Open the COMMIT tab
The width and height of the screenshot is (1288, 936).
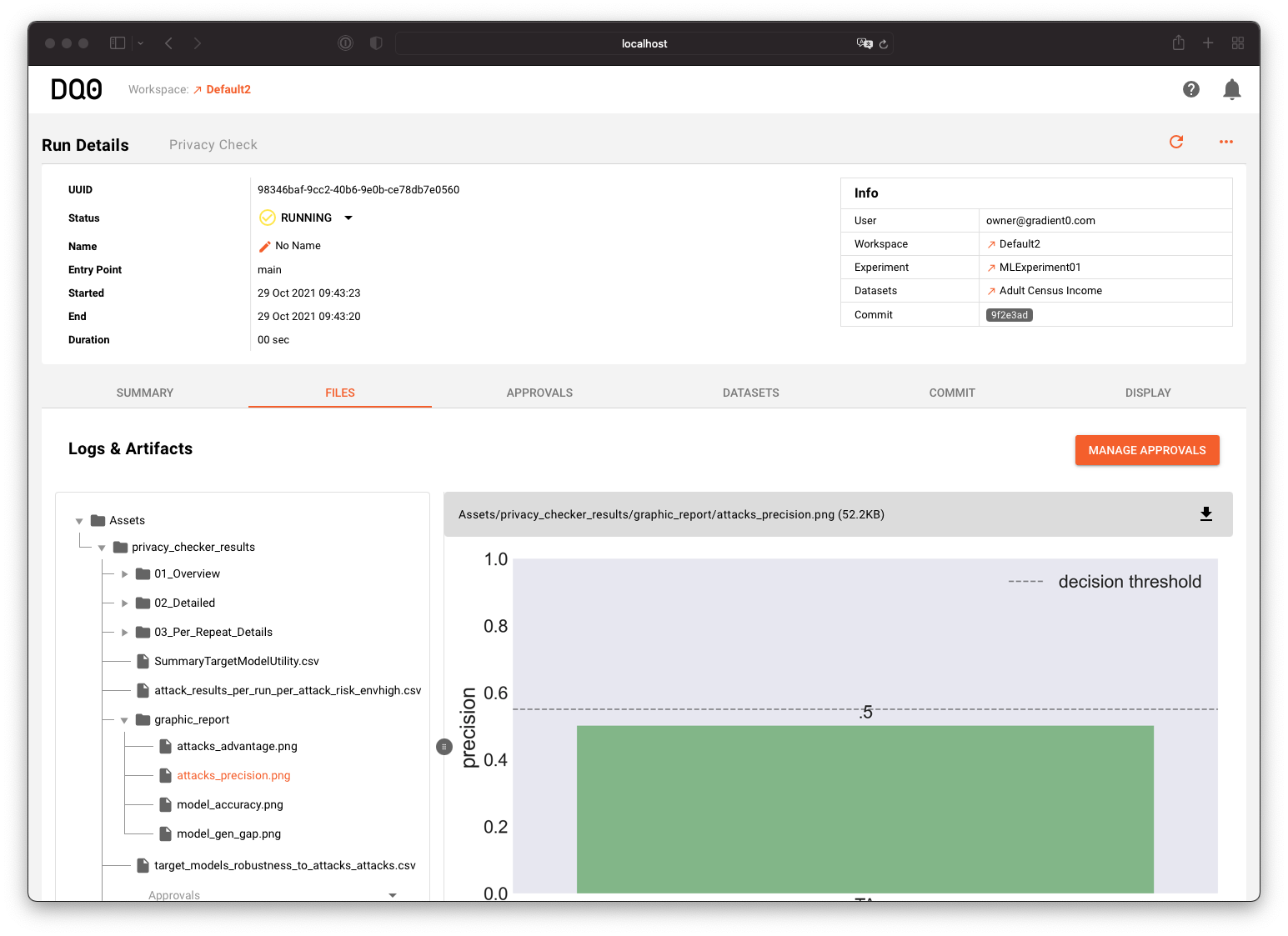pyautogui.click(x=952, y=393)
